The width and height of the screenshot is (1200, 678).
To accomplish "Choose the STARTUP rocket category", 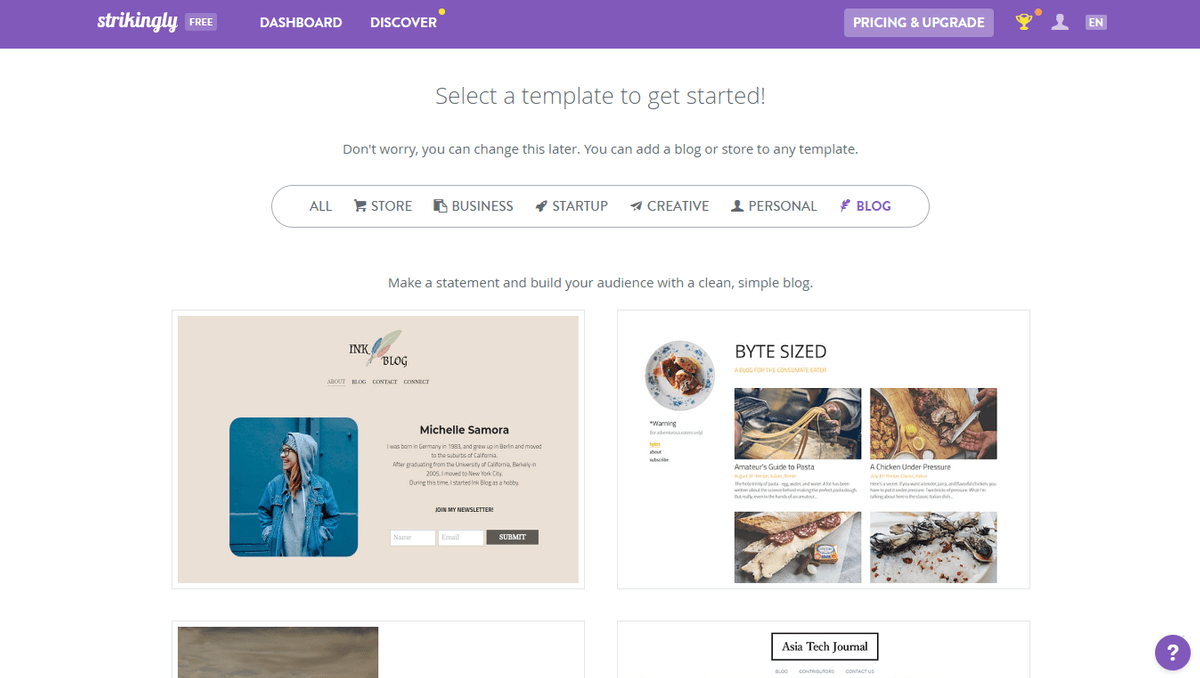I will 571,206.
